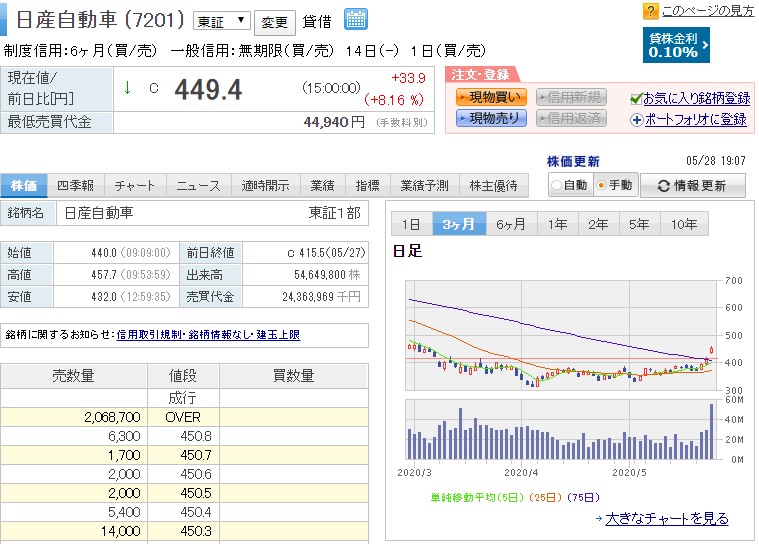Screen dimensions: 759x544
Task: Open the 東証 market dropdown
Action: click(222, 21)
